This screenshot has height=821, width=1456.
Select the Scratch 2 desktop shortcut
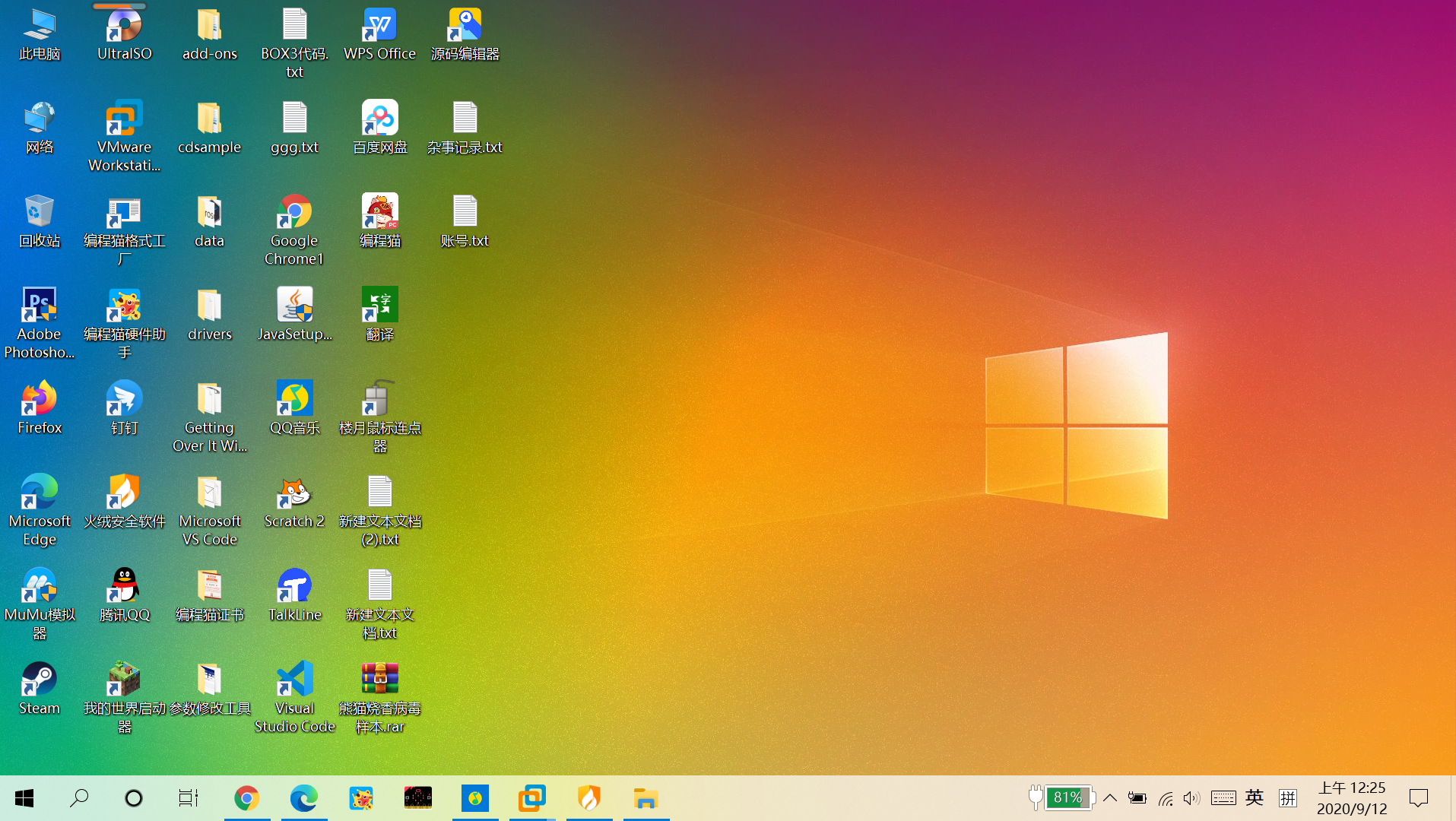click(295, 502)
